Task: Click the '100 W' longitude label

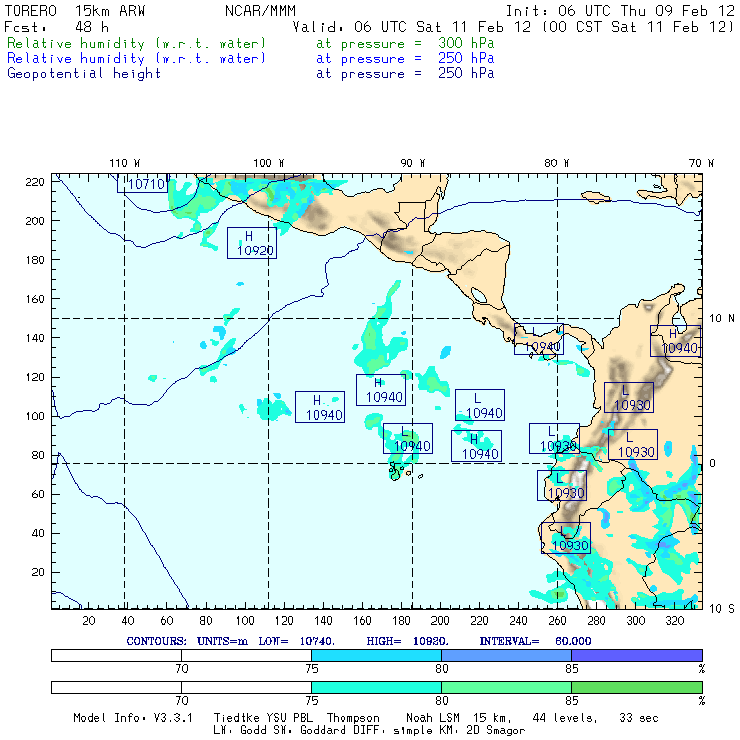Action: [269, 163]
